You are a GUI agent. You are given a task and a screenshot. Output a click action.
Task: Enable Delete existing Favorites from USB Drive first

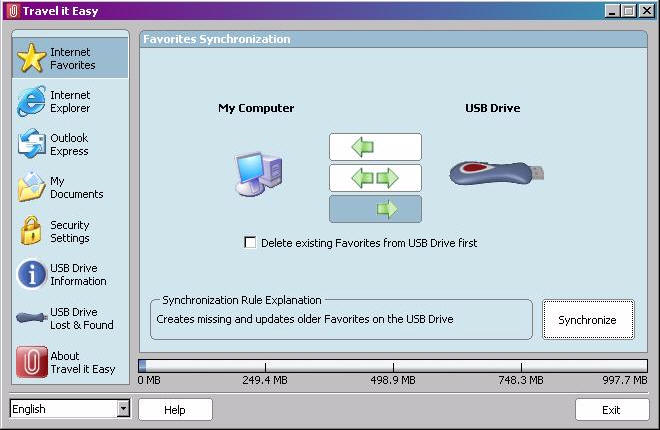pyautogui.click(x=250, y=243)
